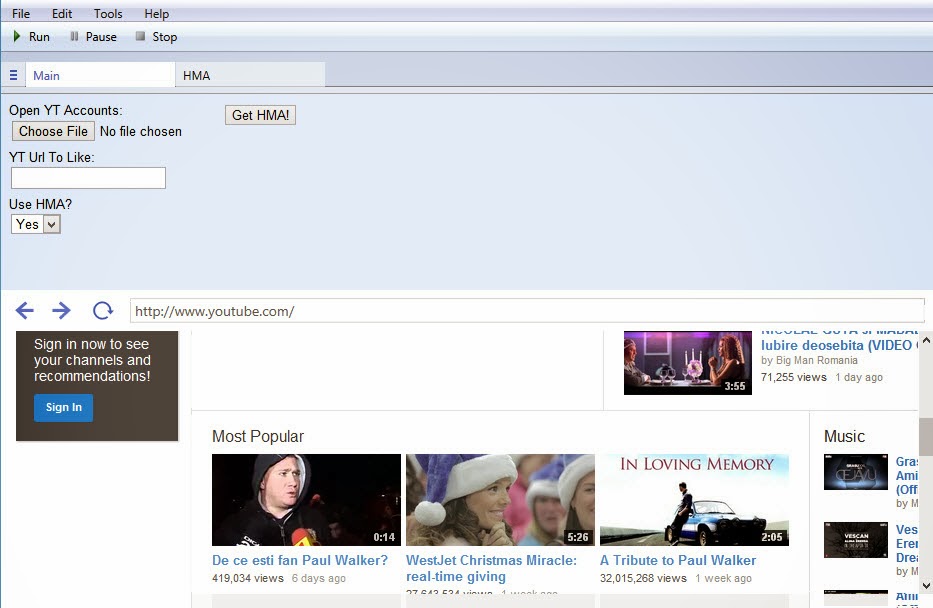
Task: Click the Most Popular heading
Action: click(258, 437)
